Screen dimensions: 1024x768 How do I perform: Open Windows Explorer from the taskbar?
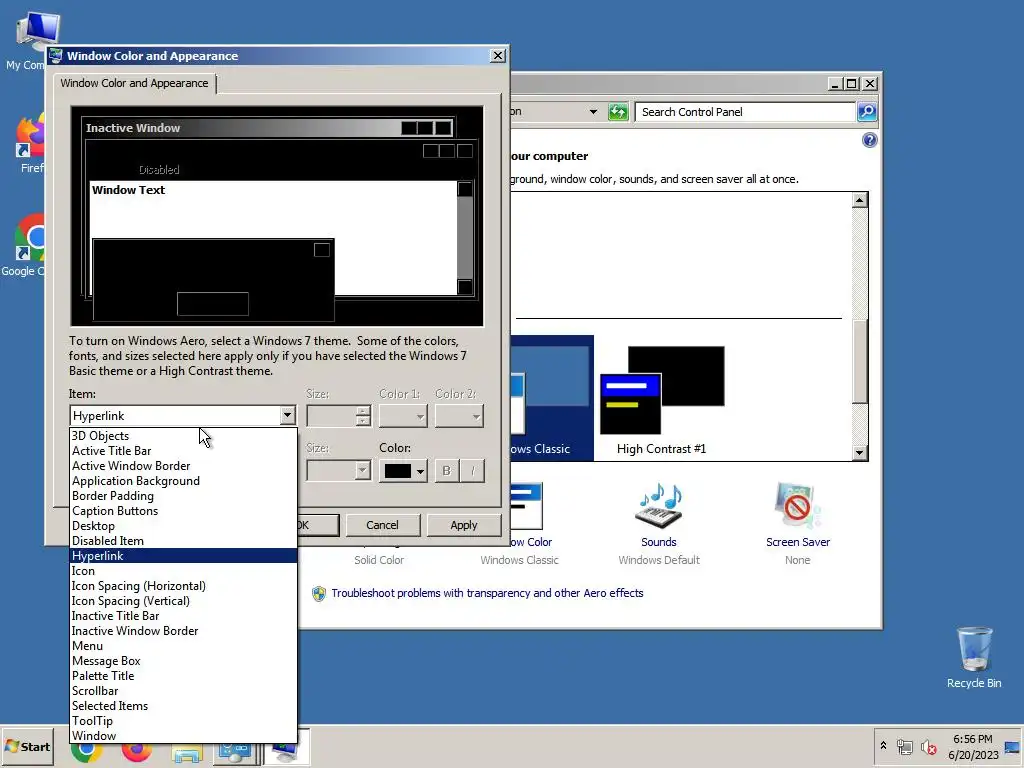tap(187, 752)
